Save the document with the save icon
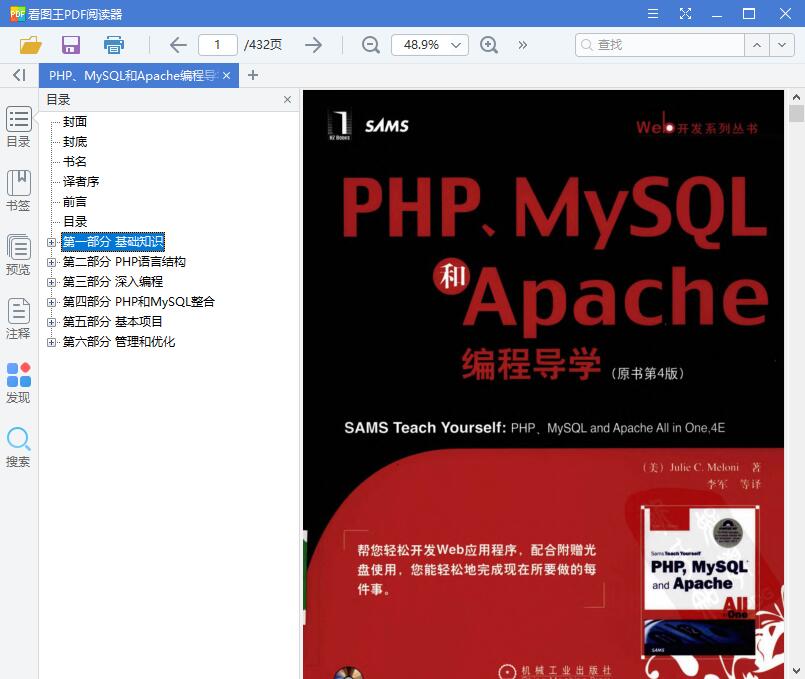This screenshot has height=679, width=805. click(x=69, y=45)
